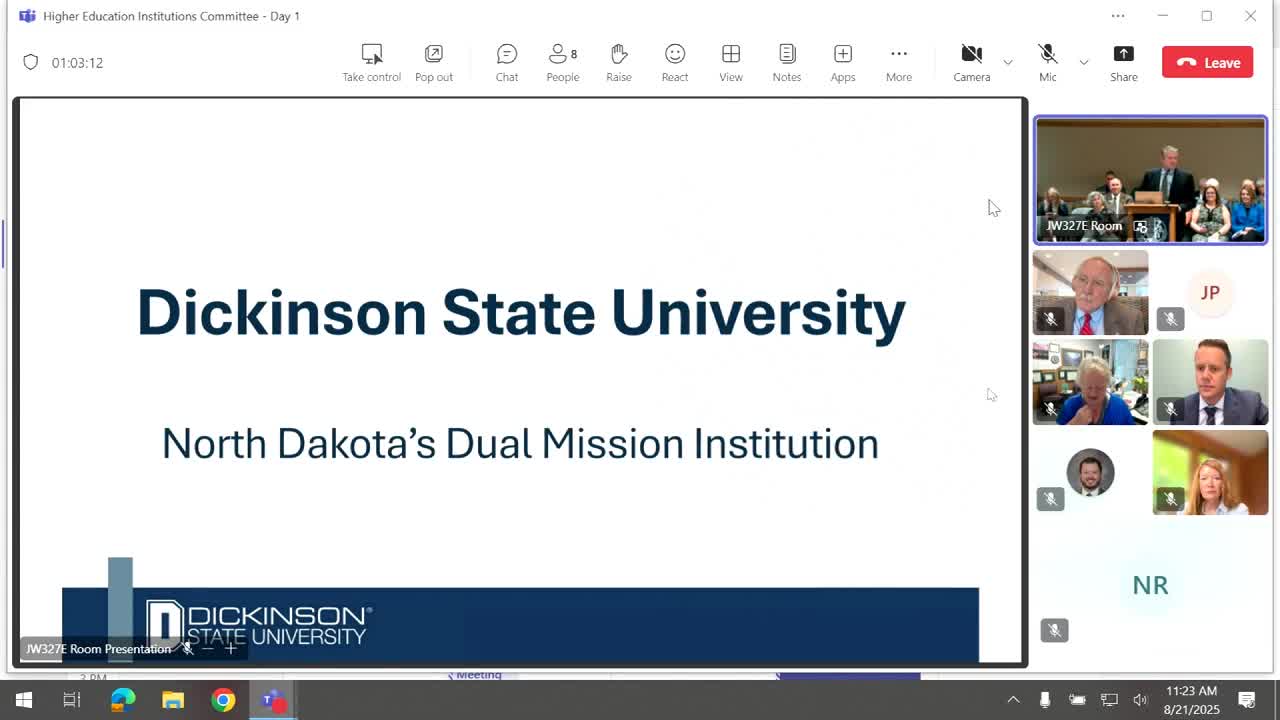
Task: Click the battery status tray icon
Action: point(1077,700)
